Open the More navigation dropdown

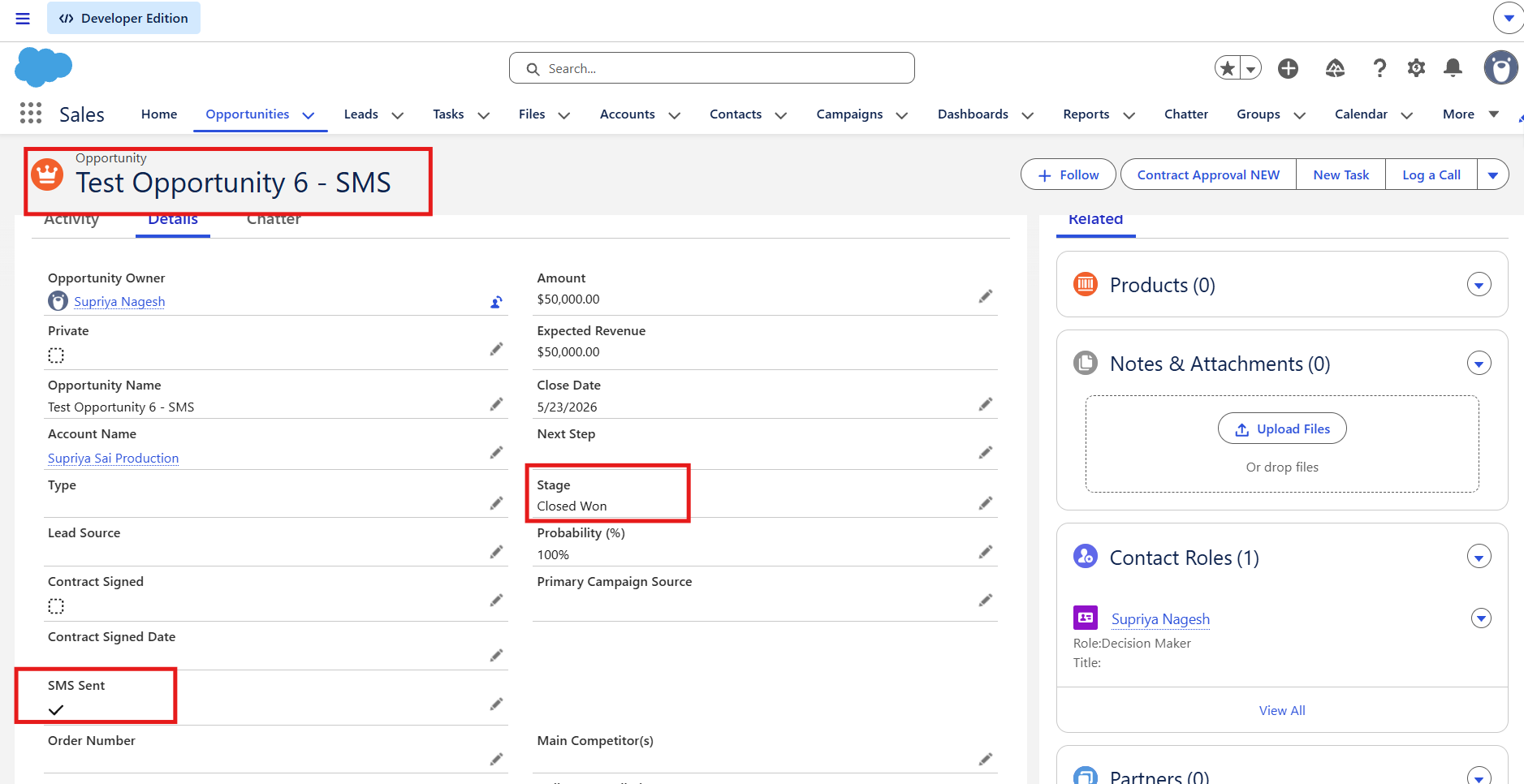tap(1470, 114)
